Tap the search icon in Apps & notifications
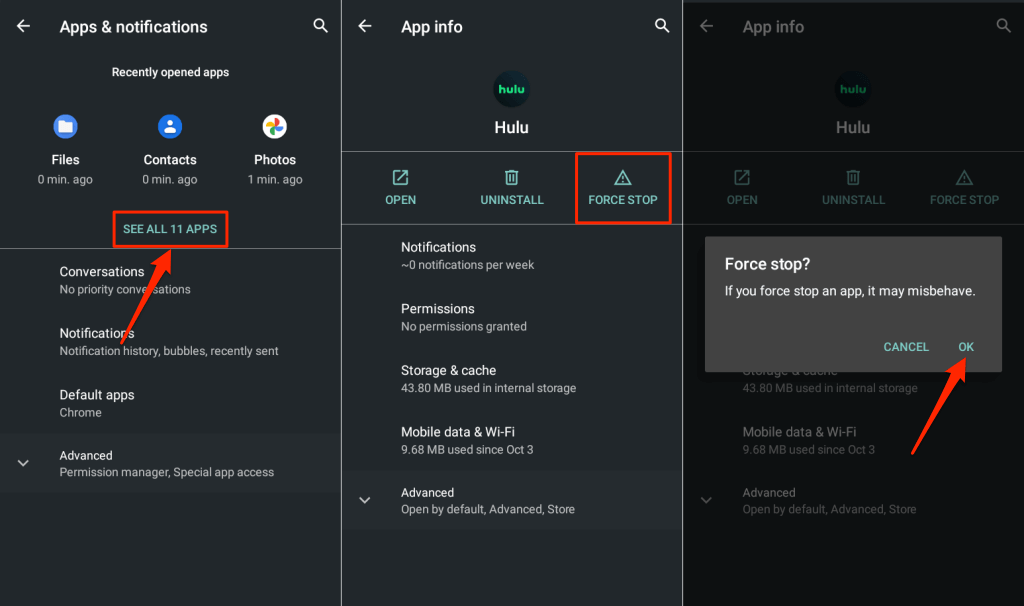This screenshot has height=606, width=1024. coord(320,26)
